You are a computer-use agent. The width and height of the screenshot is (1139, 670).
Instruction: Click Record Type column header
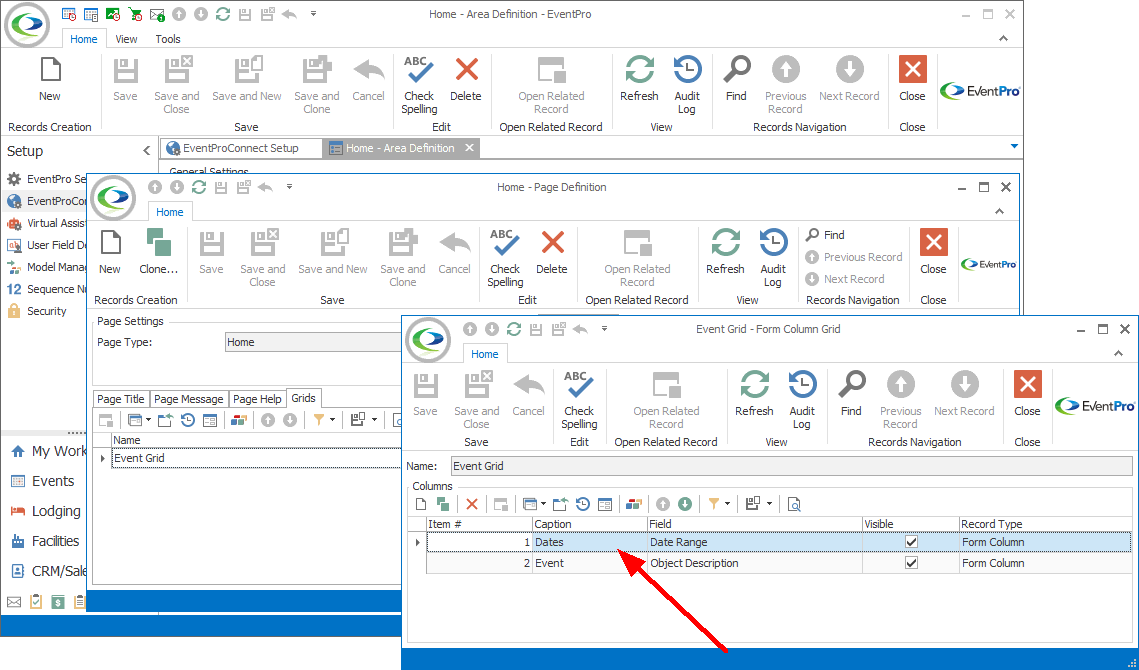pyautogui.click(x=1045, y=524)
